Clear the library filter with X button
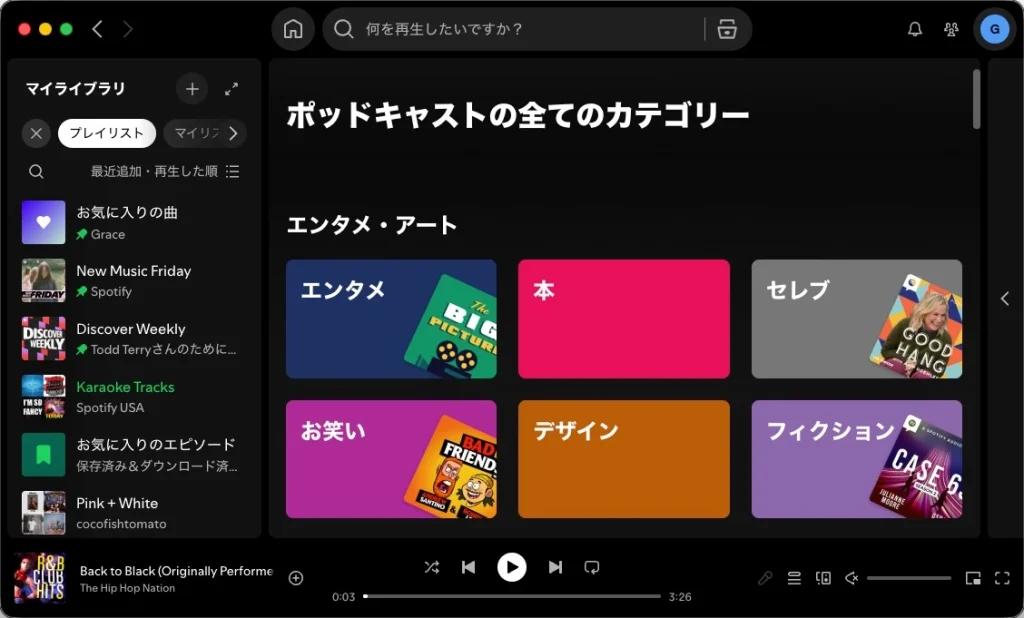 point(37,133)
